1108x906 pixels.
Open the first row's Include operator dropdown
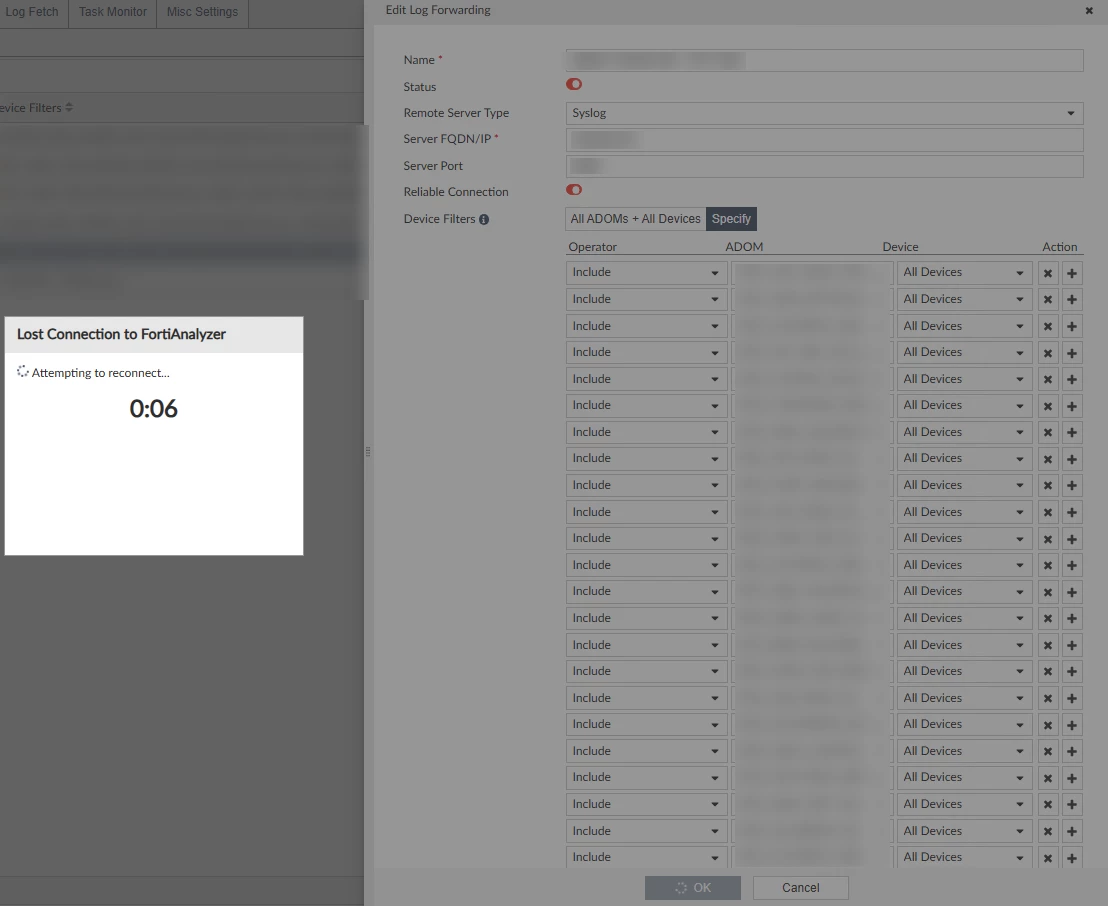click(646, 272)
